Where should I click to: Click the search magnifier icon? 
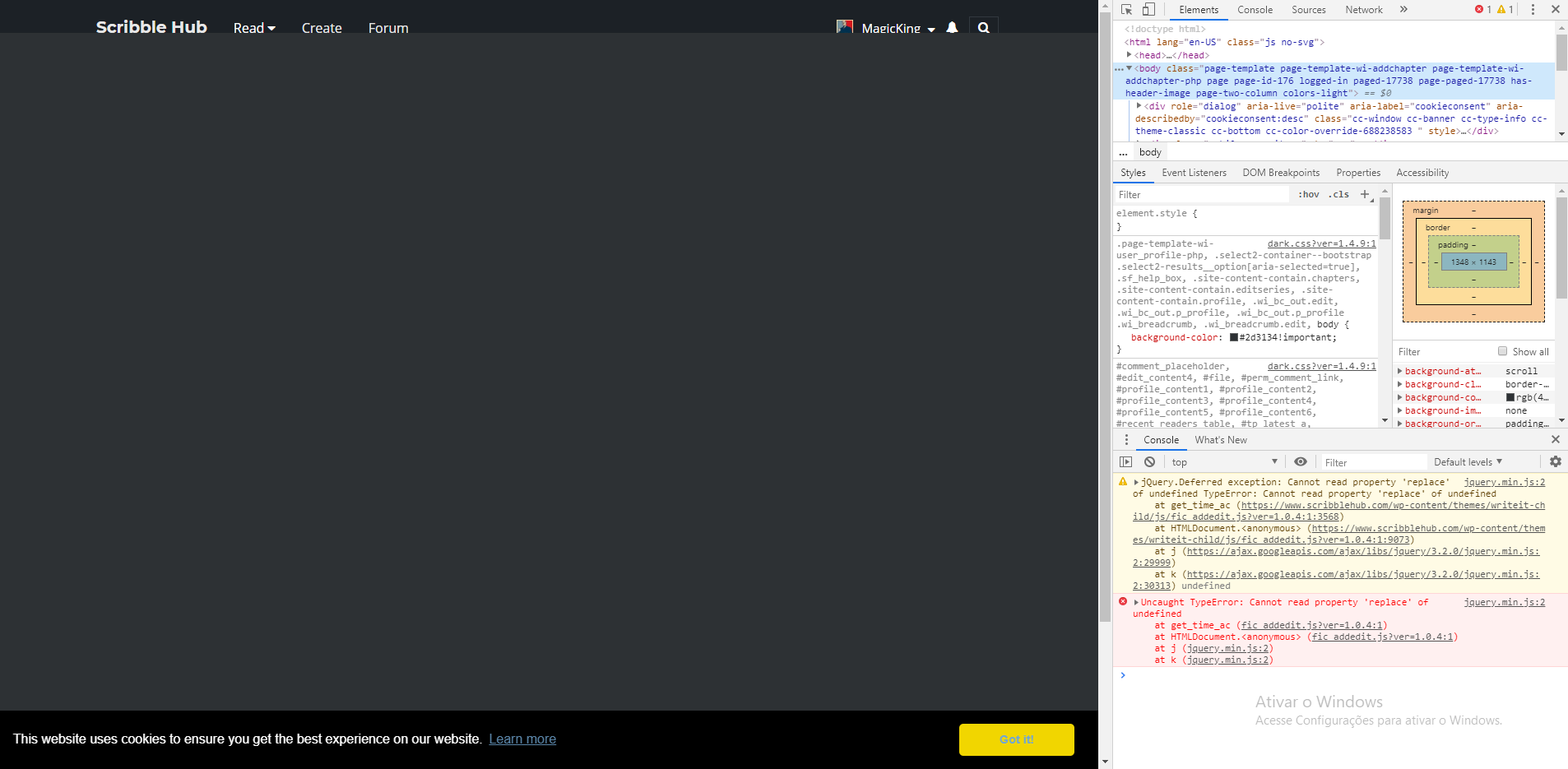pos(983,28)
